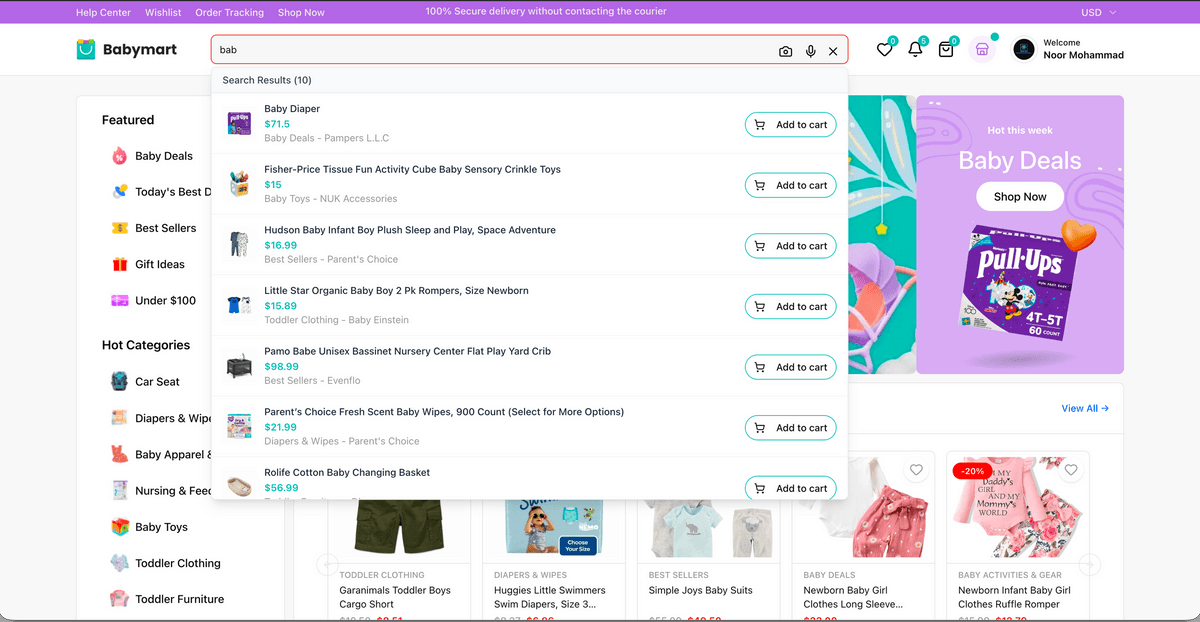
Task: Click the purple store icon in header
Action: click(982, 50)
